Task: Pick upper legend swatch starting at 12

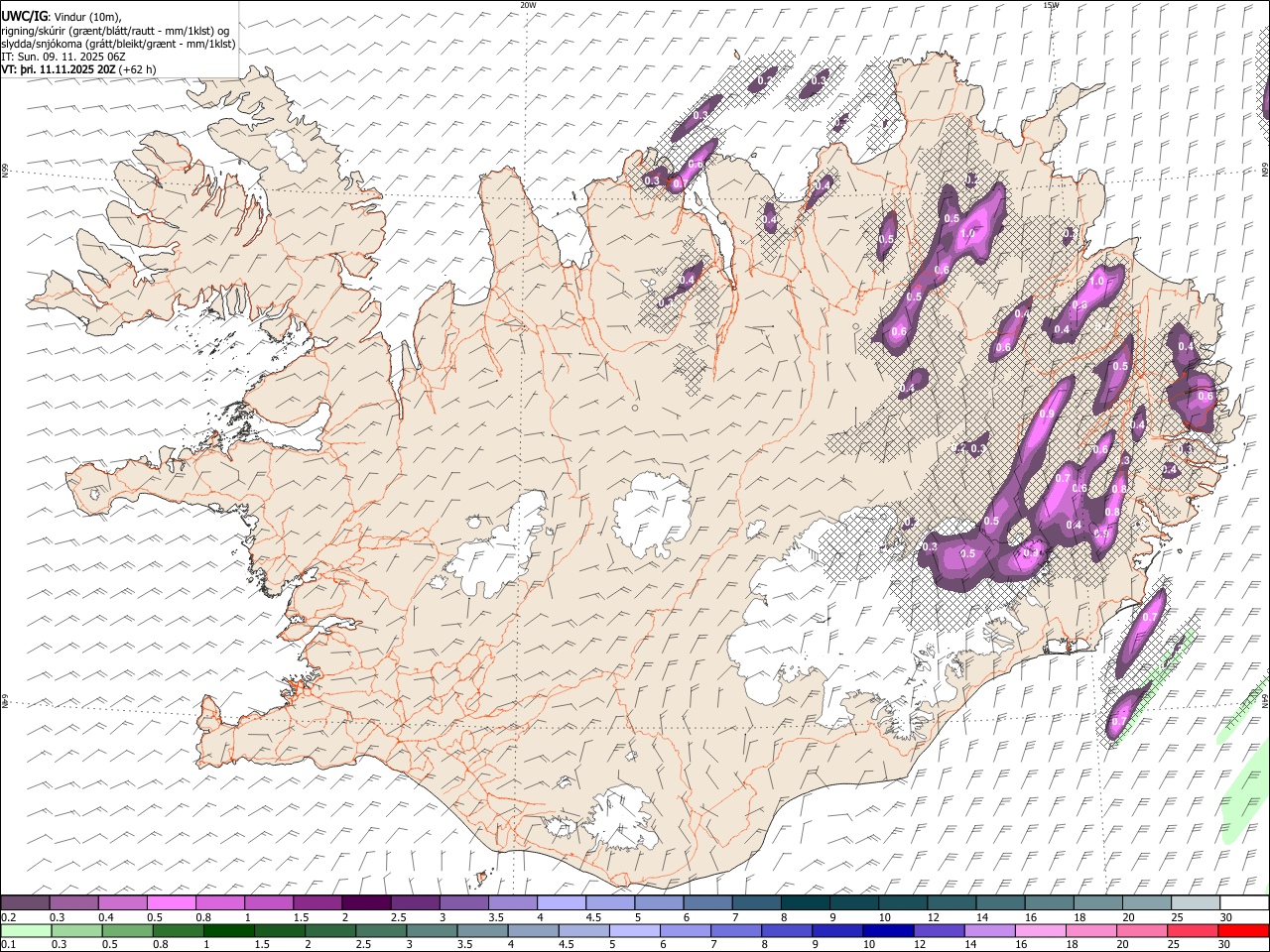Action: [x=951, y=902]
